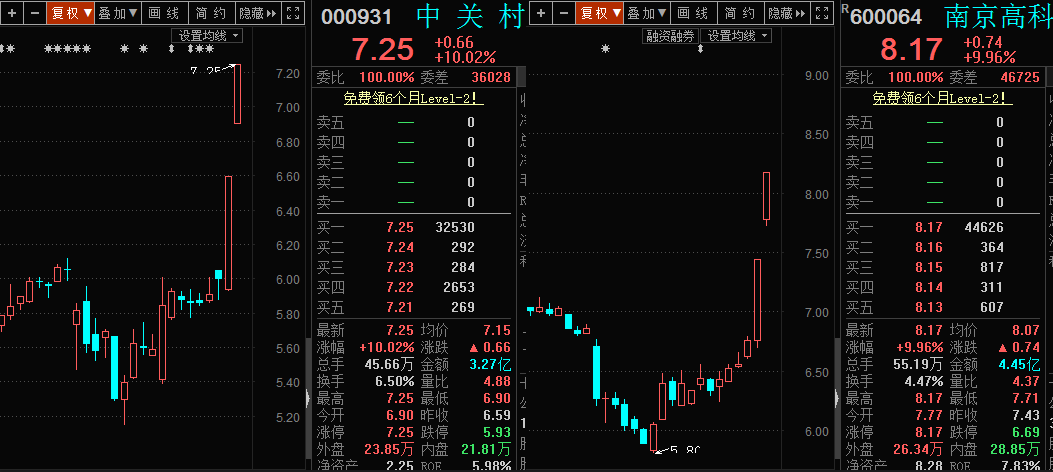
Task: Maximize the 南京高科 chart using fullscreen icon
Action: pos(822,13)
